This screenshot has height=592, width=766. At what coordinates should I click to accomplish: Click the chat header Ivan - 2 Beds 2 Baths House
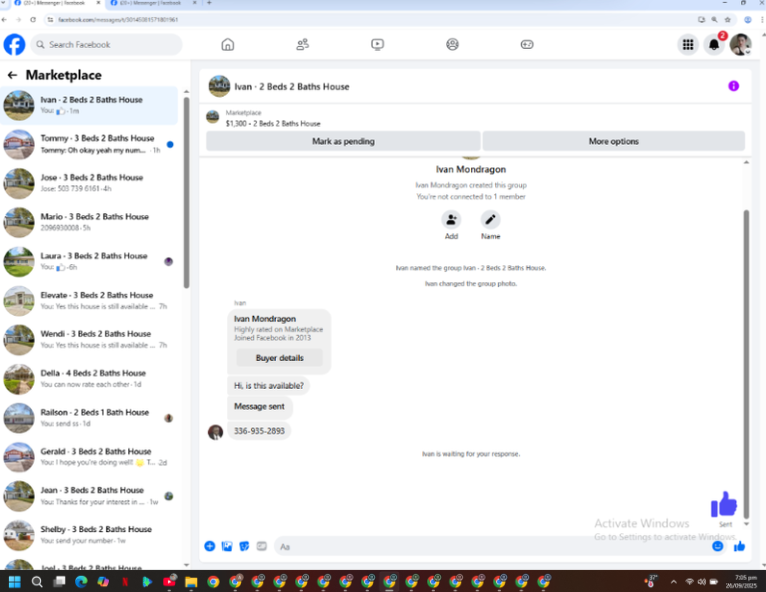(x=292, y=86)
